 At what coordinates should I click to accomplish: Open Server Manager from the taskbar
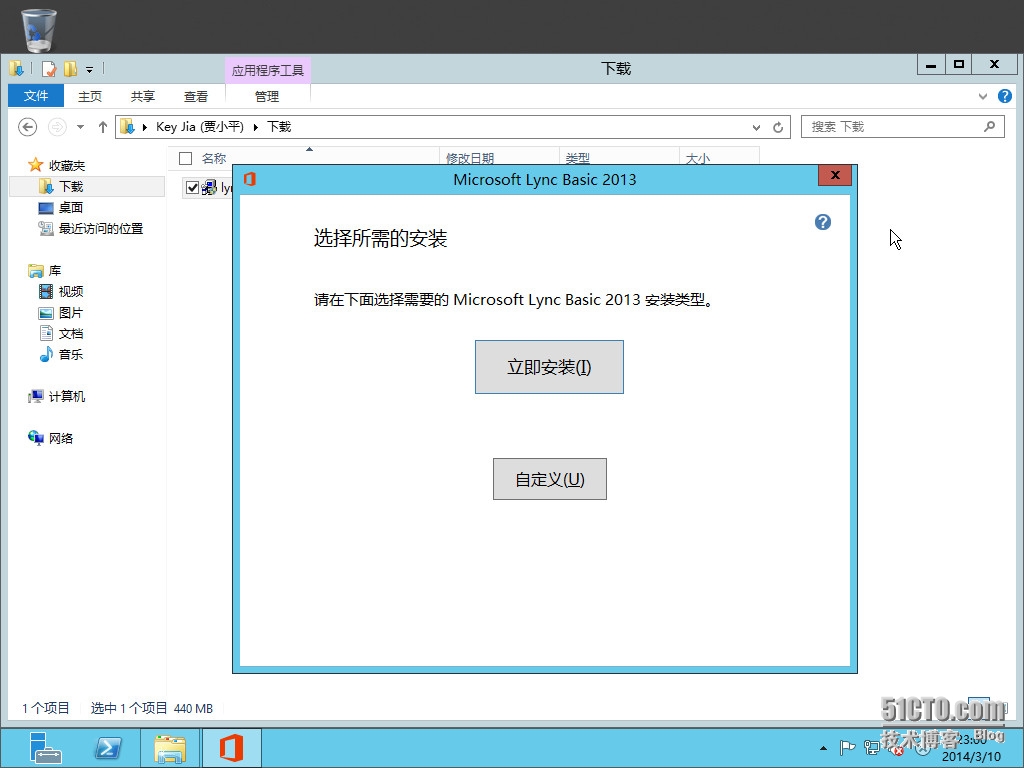(45, 748)
